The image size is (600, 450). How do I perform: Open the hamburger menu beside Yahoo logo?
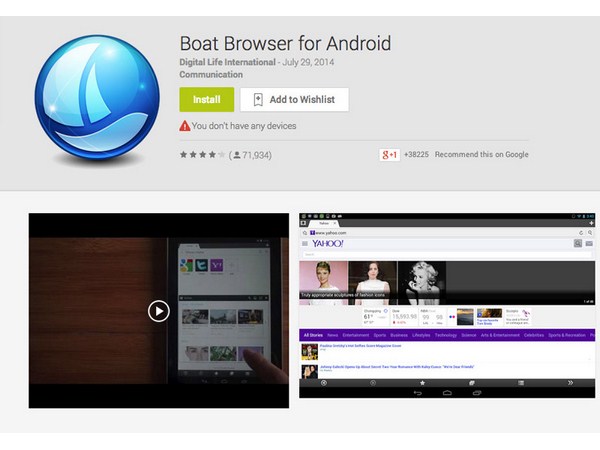tap(305, 243)
